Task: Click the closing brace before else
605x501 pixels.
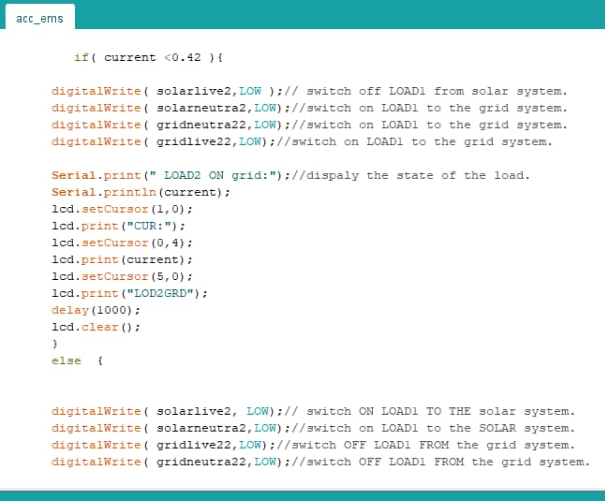Action: (54, 343)
